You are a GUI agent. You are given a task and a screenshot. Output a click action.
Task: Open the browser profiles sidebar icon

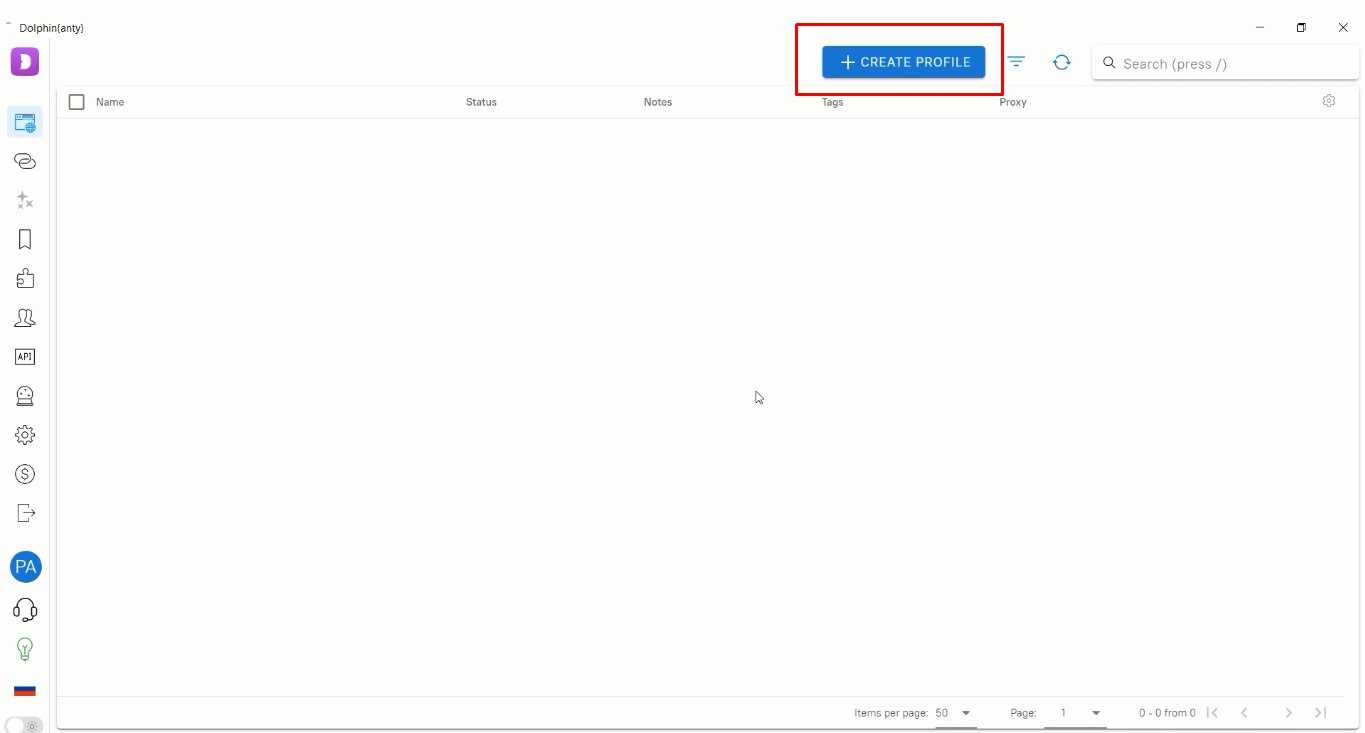pyautogui.click(x=25, y=122)
